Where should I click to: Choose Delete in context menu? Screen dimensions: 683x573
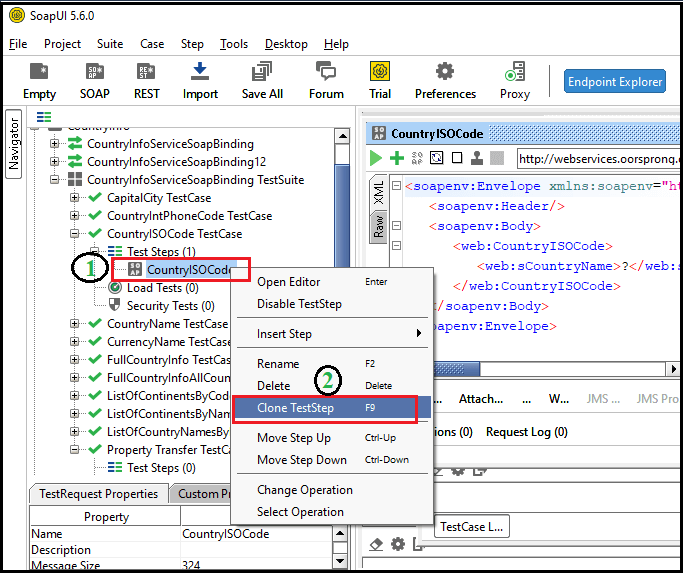(x=331, y=386)
